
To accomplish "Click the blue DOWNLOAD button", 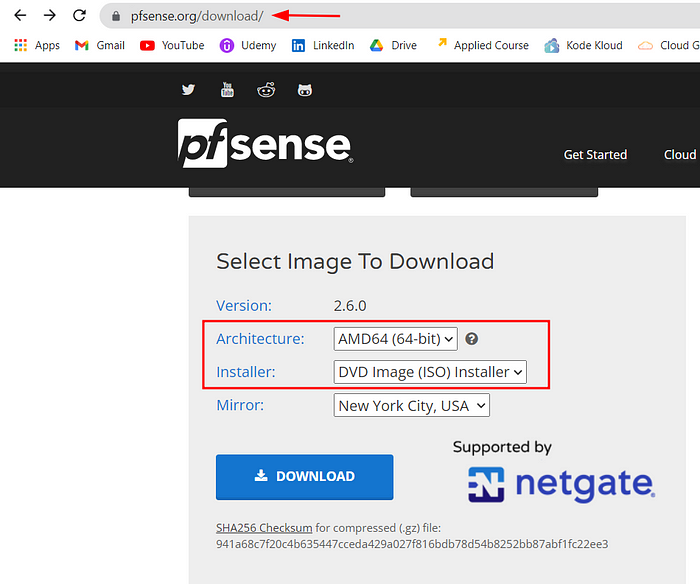I will pos(304,477).
